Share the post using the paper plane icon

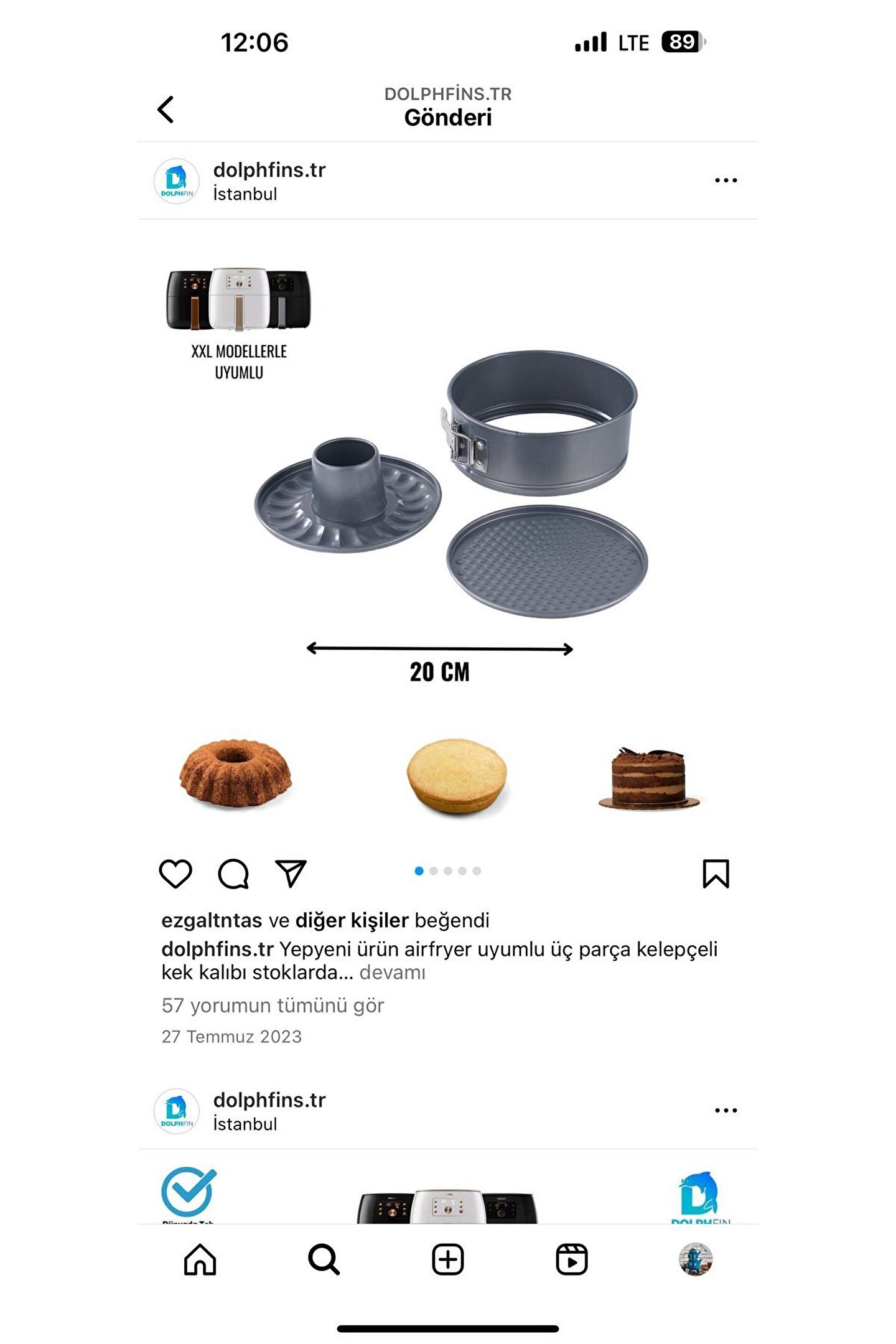[291, 874]
